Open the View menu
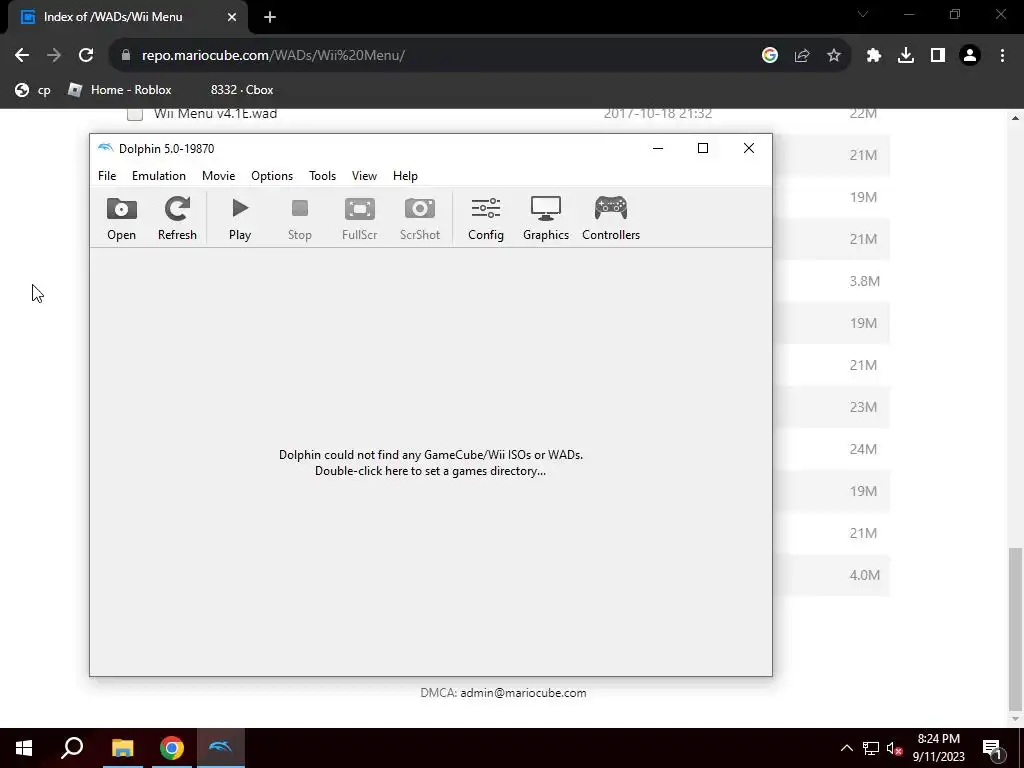Viewport: 1024px width, 768px height. pos(364,176)
